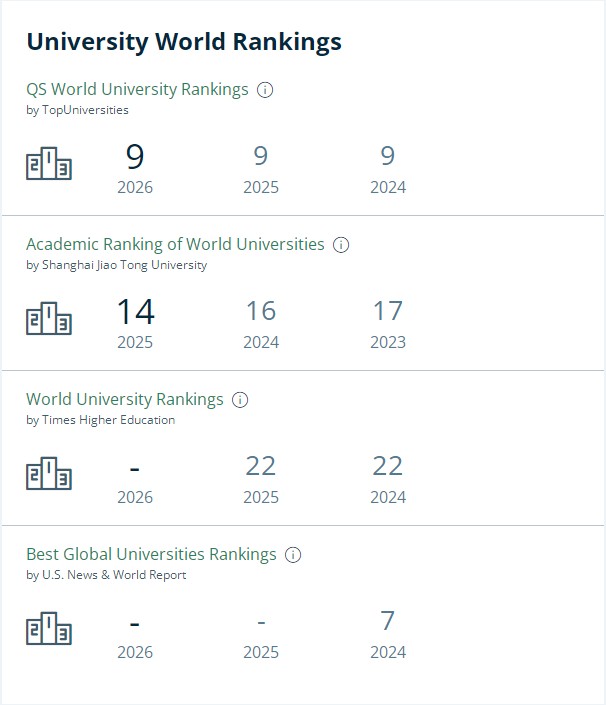Click the podium icon in U.S. News row
The height and width of the screenshot is (705, 606).
click(49, 629)
